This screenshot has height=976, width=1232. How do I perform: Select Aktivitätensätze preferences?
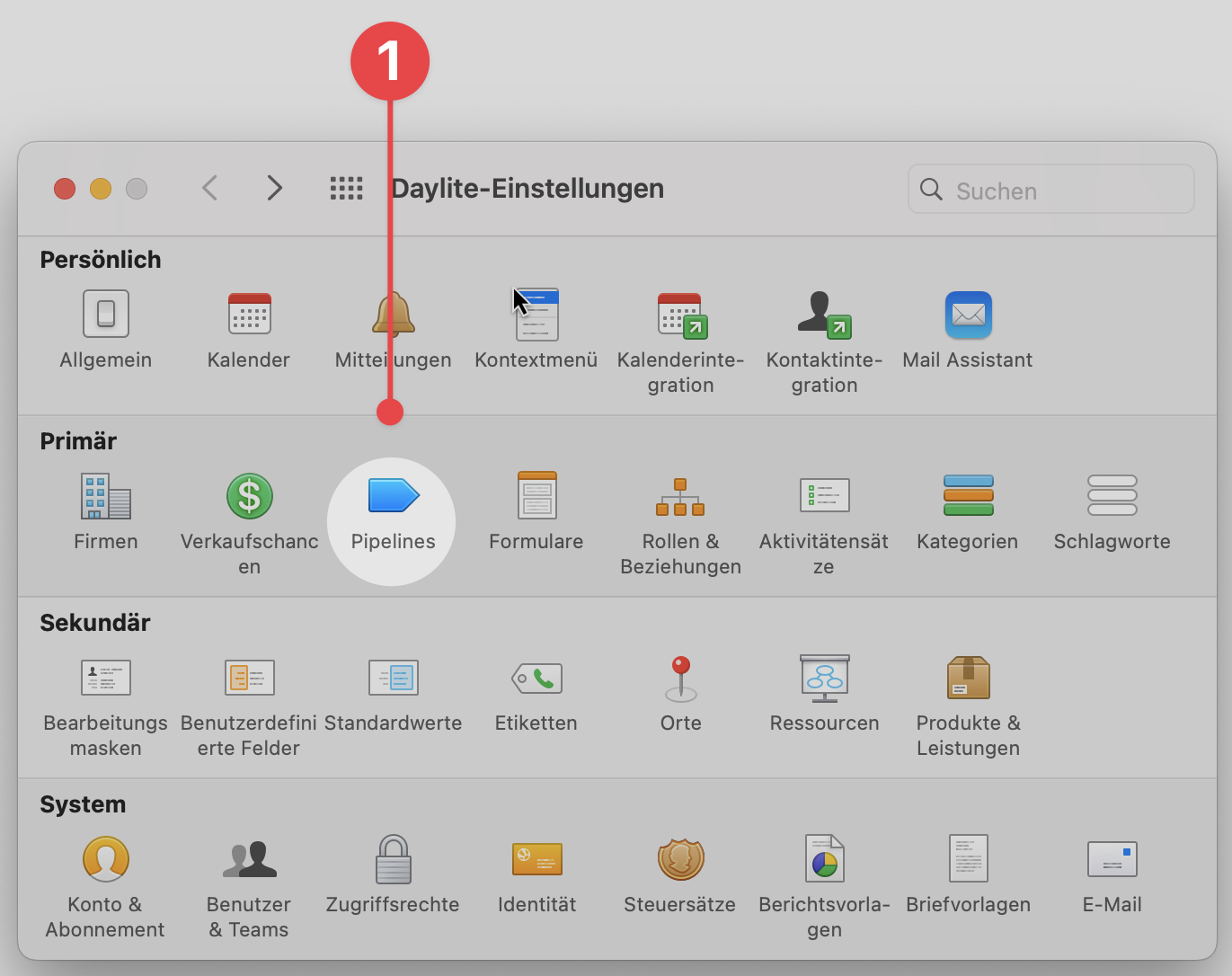point(824,497)
